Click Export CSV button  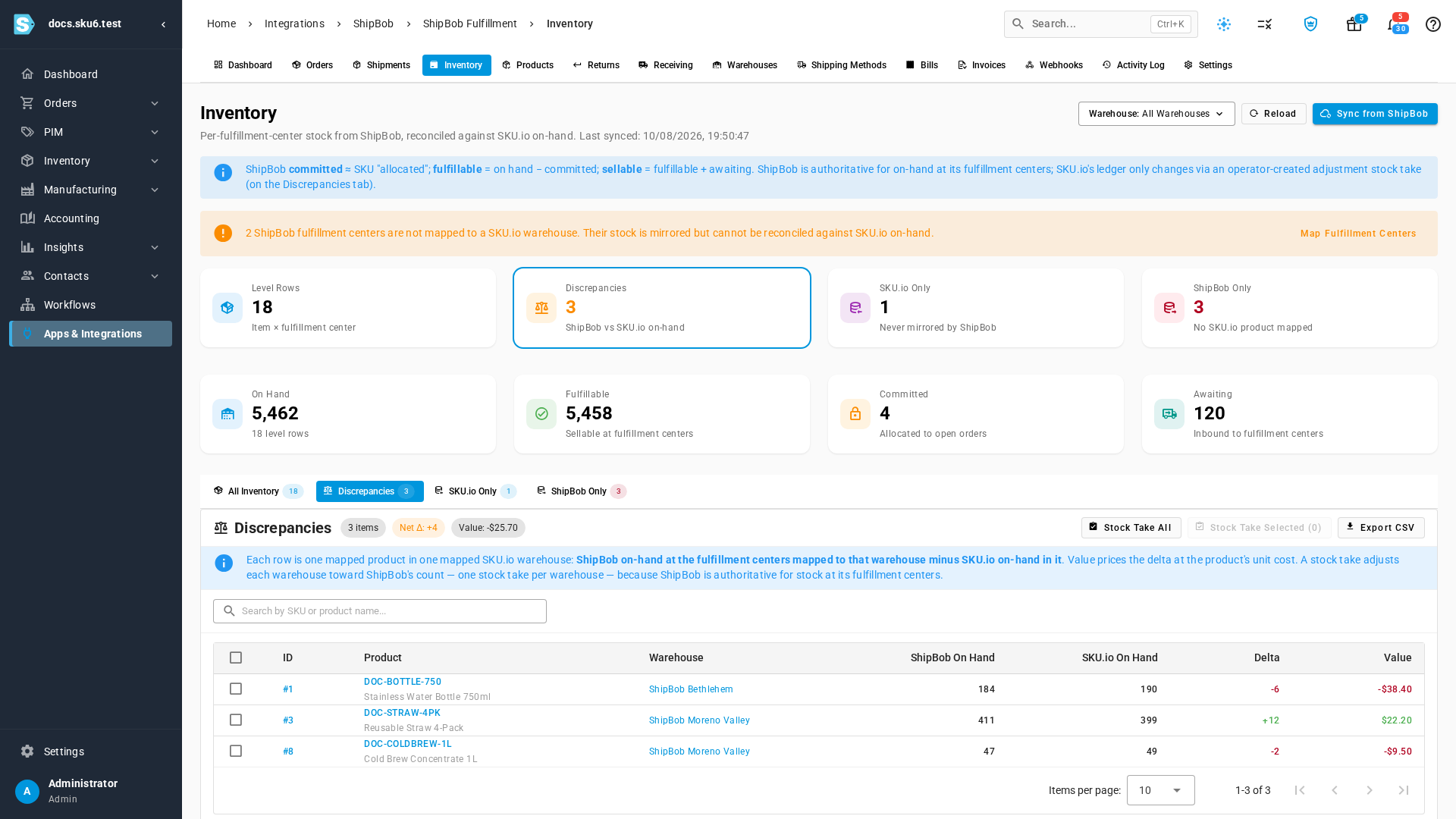(1381, 528)
